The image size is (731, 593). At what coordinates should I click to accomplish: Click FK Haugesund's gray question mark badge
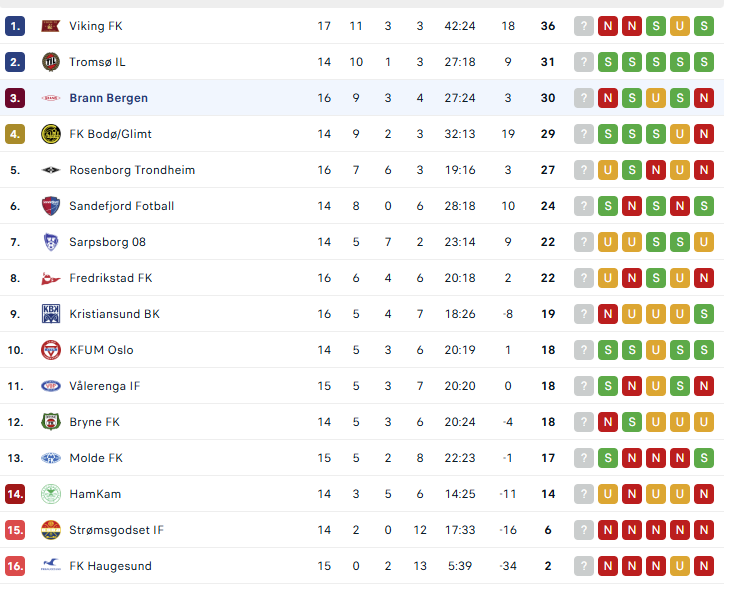tap(584, 566)
